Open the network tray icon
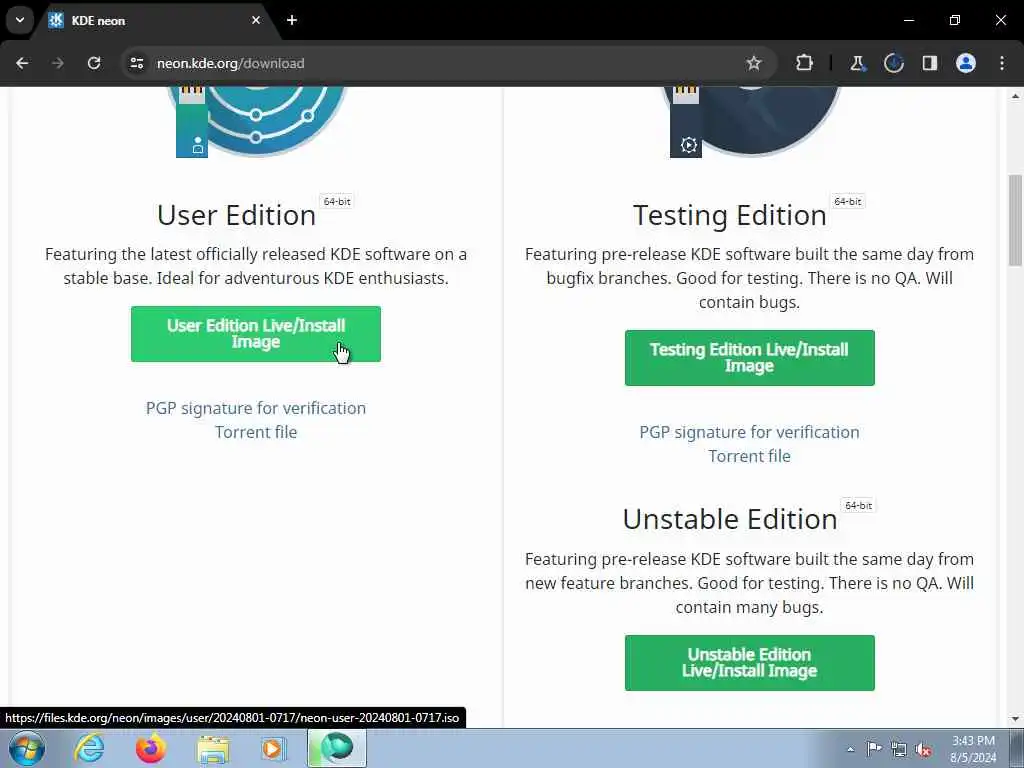Screen dimensions: 1024x768 899,749
